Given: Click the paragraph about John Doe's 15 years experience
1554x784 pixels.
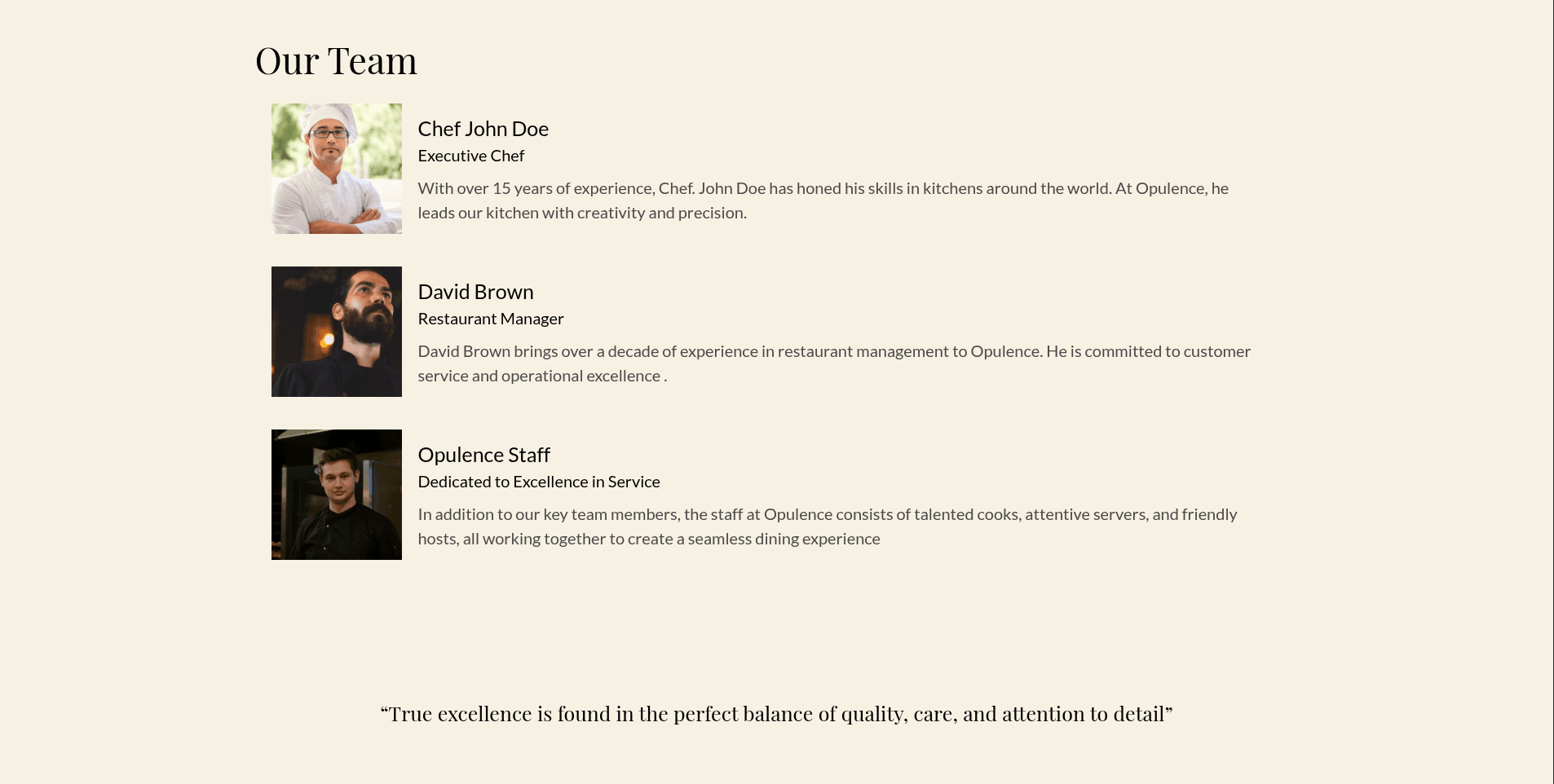Looking at the screenshot, I should 823,200.
